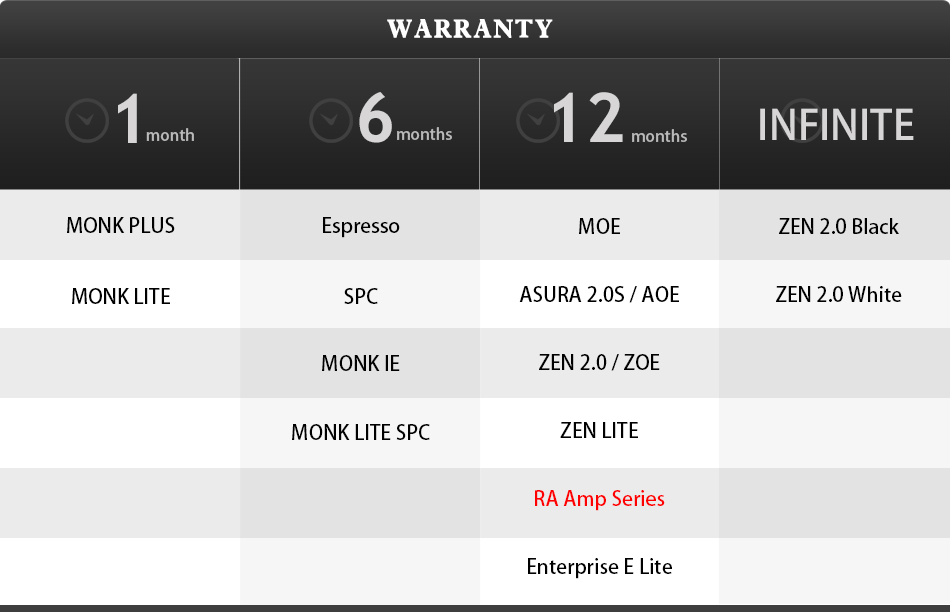Select ZEN 2.0 Black under INFINITE
This screenshot has width=950, height=612.
(x=839, y=227)
